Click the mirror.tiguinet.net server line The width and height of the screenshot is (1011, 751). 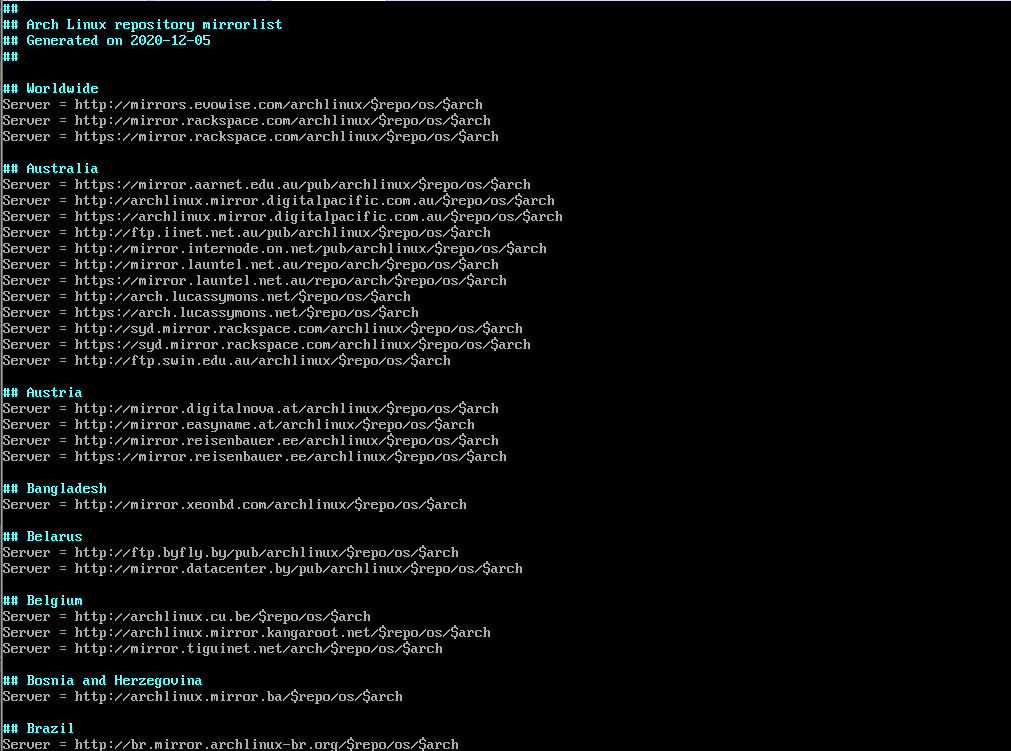pos(222,649)
